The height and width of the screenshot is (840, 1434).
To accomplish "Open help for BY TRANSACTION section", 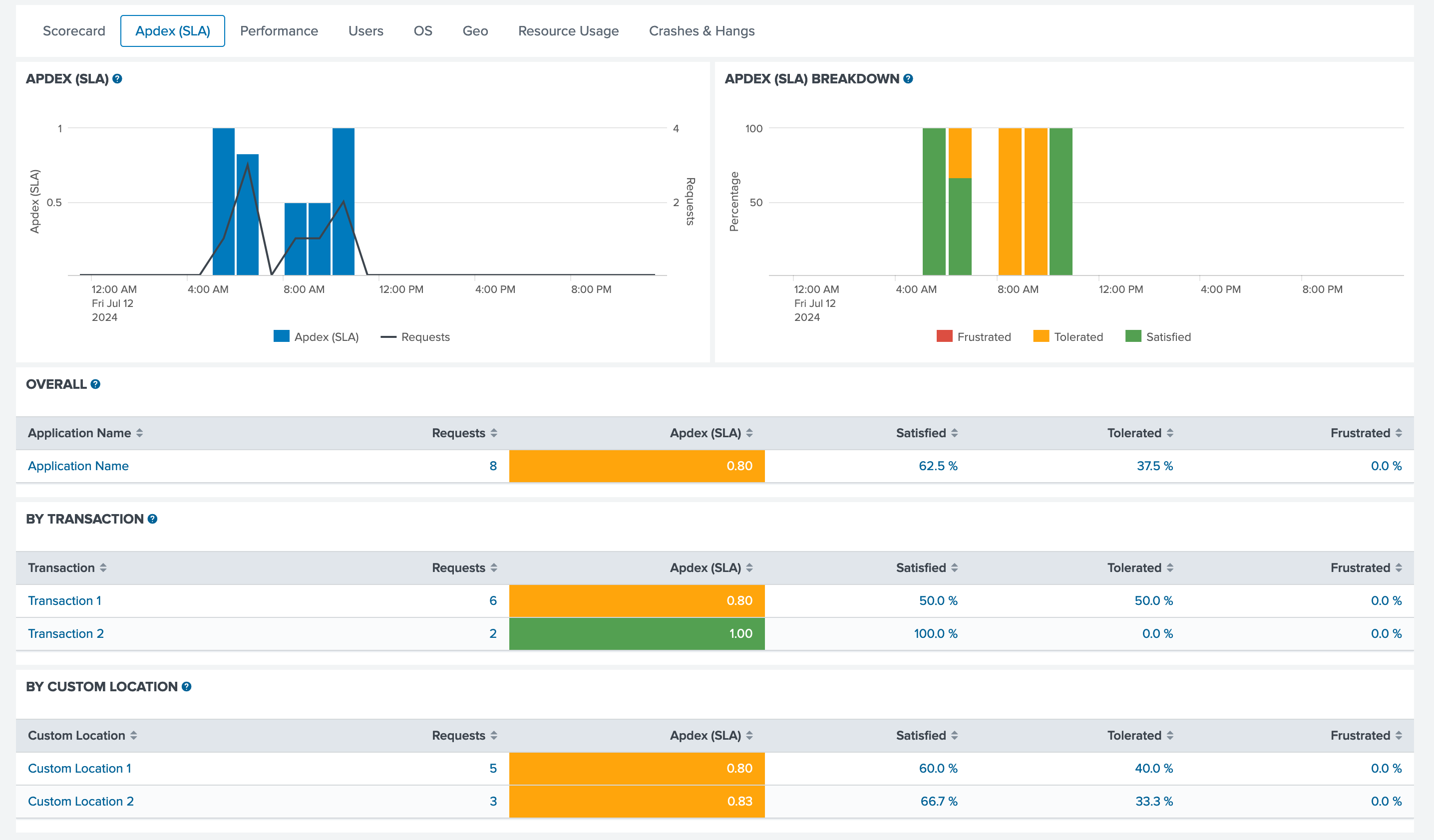I will (152, 519).
